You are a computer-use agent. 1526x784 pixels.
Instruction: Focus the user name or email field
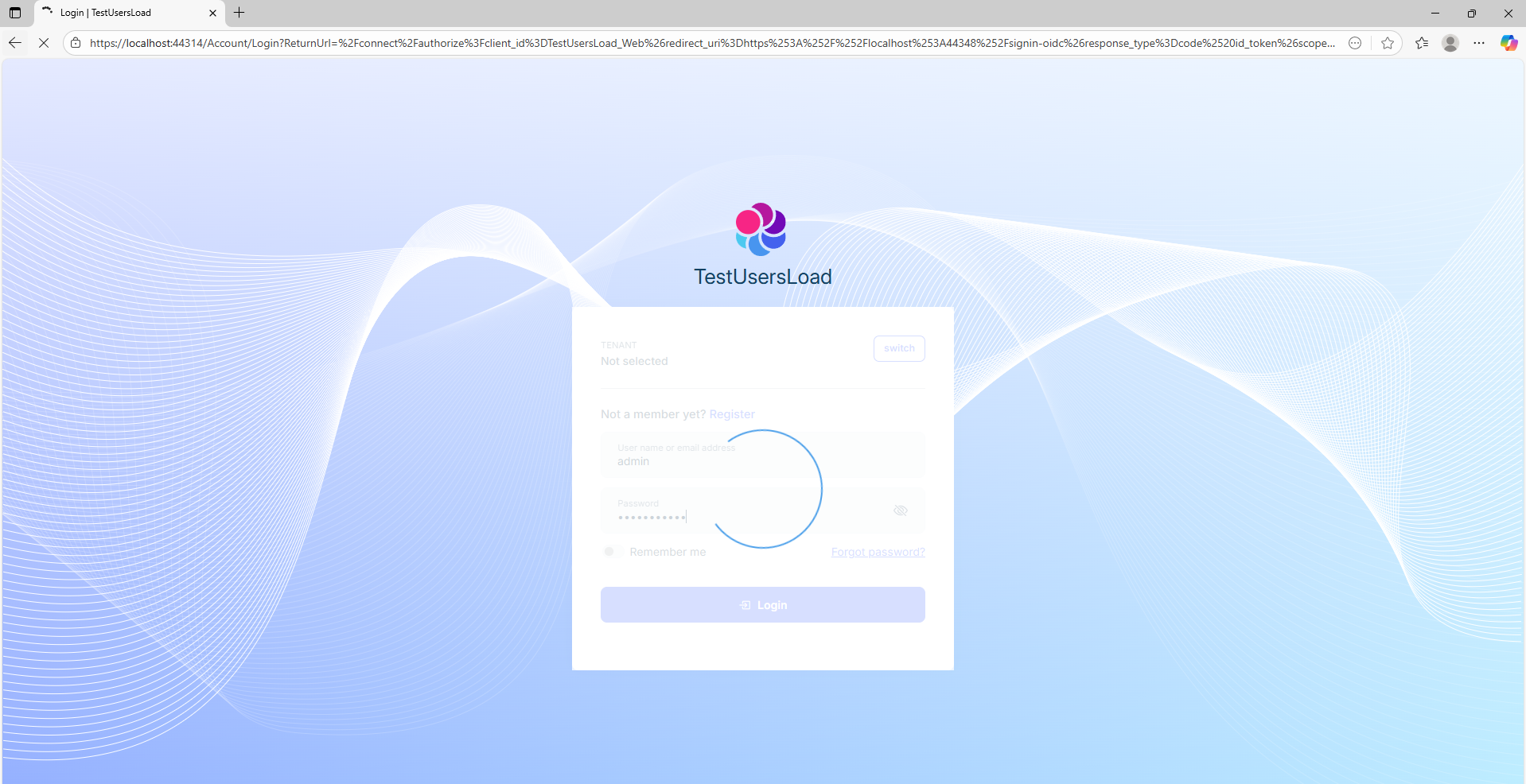[x=763, y=455]
